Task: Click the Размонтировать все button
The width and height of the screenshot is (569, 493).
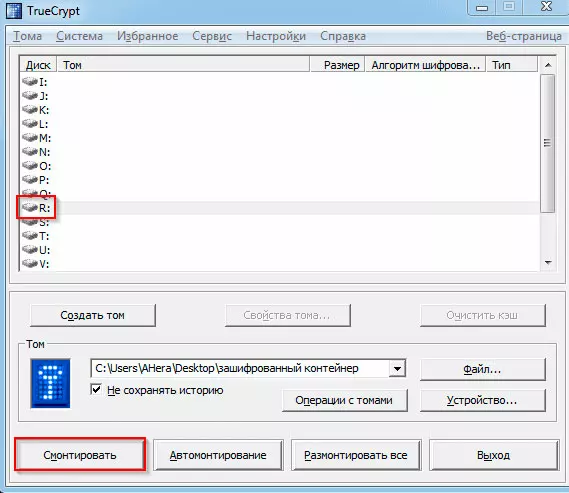Action: click(x=356, y=455)
